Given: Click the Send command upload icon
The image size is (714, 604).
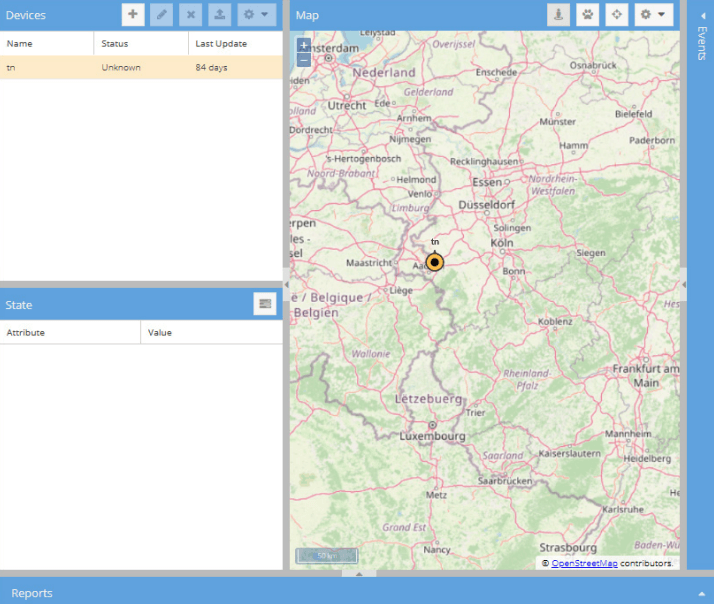Looking at the screenshot, I should 219,15.
